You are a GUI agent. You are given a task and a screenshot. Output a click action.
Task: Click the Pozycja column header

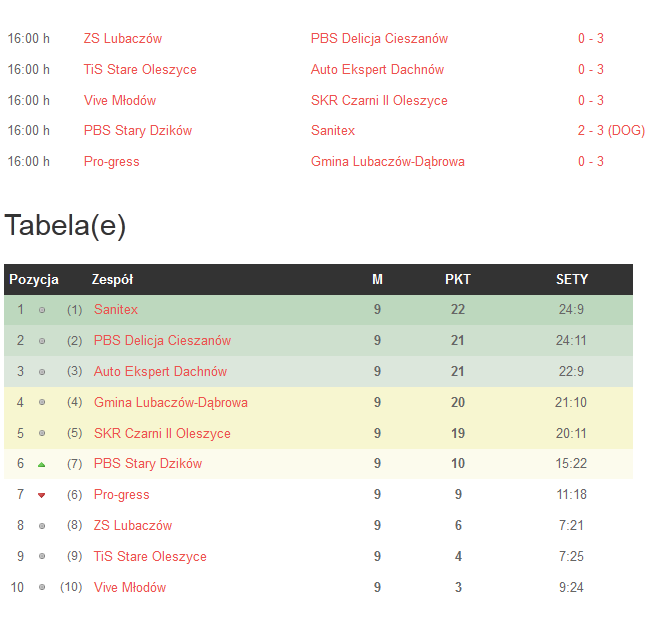(x=34, y=280)
